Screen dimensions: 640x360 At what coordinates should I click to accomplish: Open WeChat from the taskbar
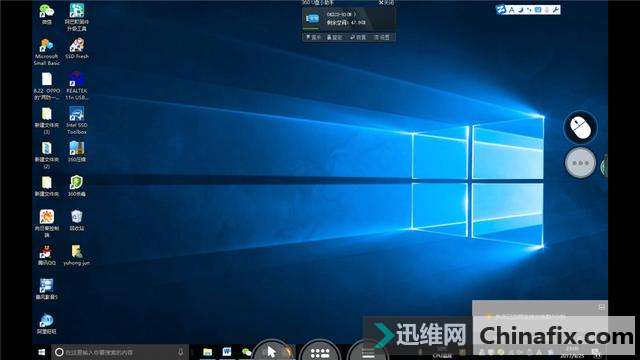(x=246, y=352)
